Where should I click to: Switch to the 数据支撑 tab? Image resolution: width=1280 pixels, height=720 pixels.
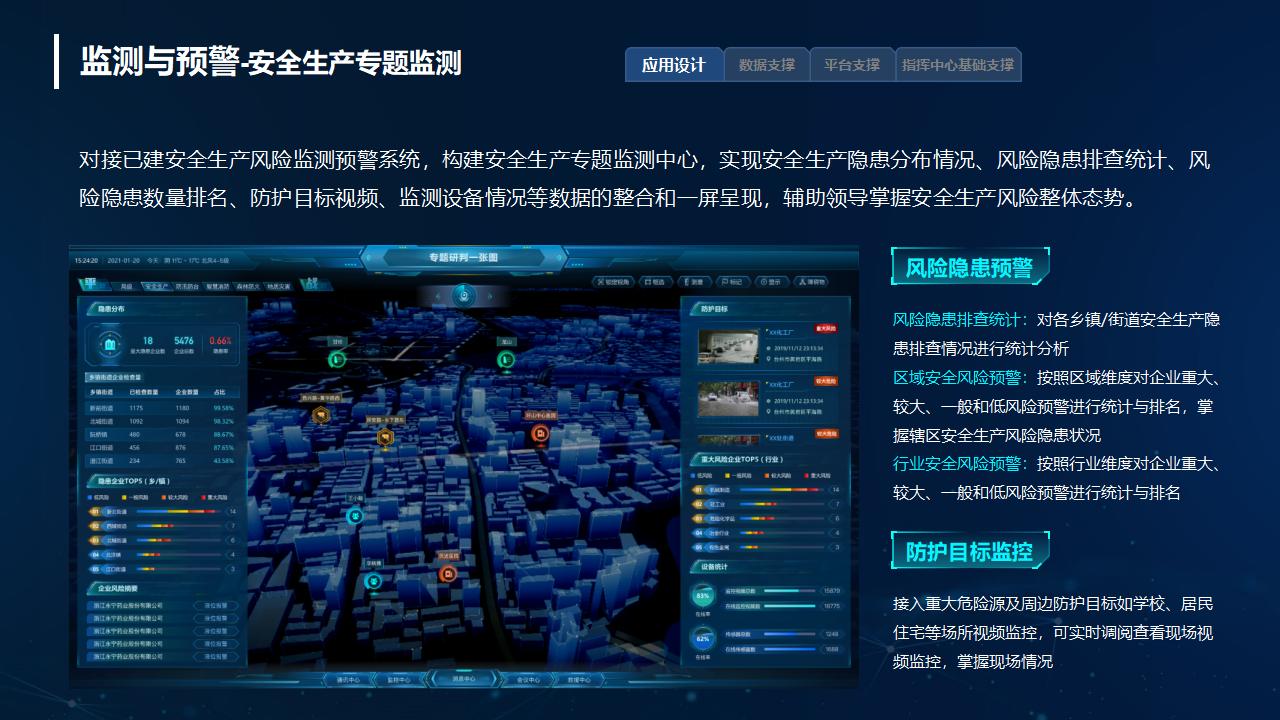(x=767, y=65)
